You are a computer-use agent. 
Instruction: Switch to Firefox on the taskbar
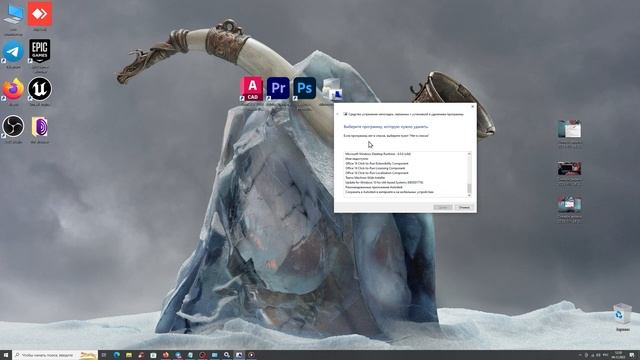tap(165, 355)
